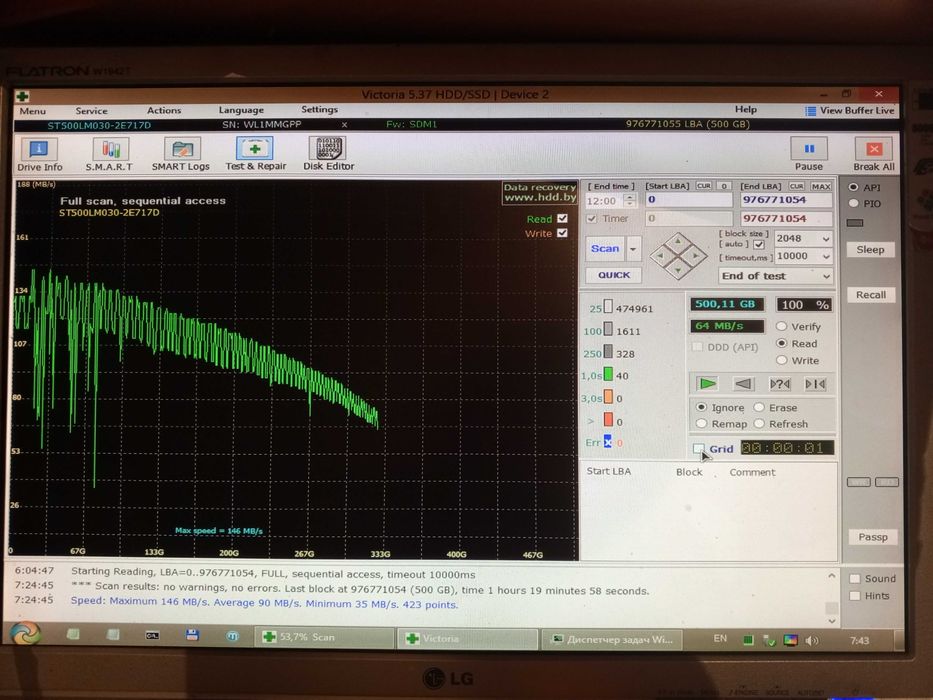The width and height of the screenshot is (933, 700).
Task: Select the Write radio option
Action: (781, 360)
